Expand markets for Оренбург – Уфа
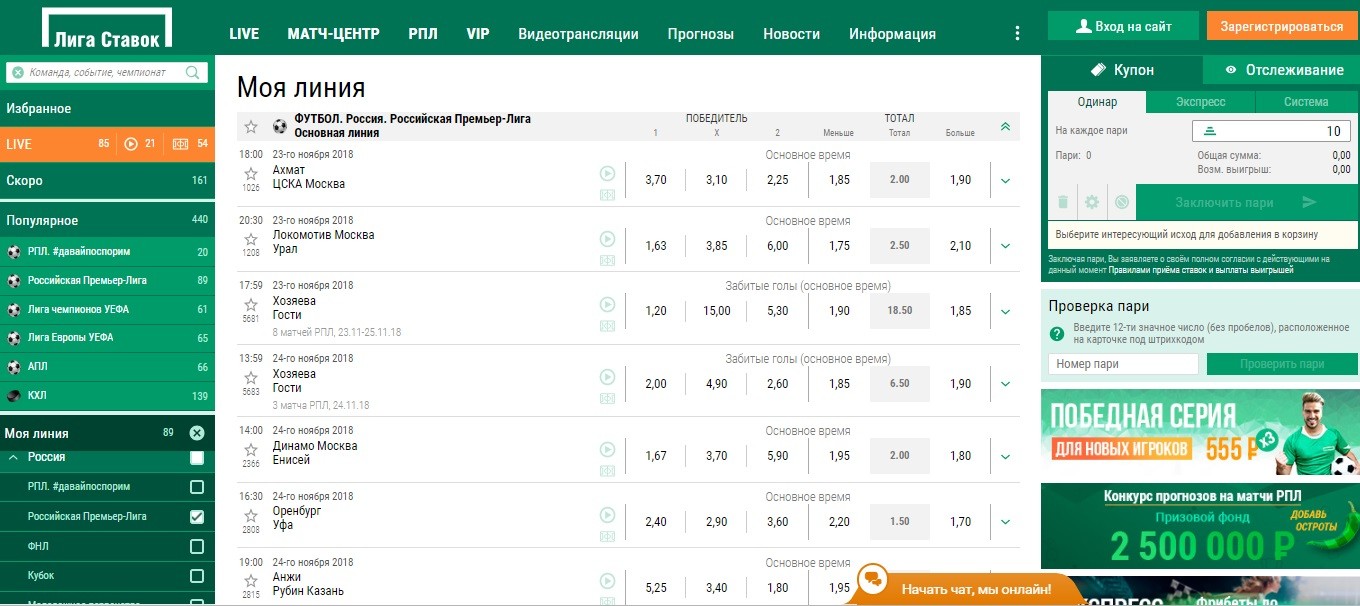 point(1005,522)
